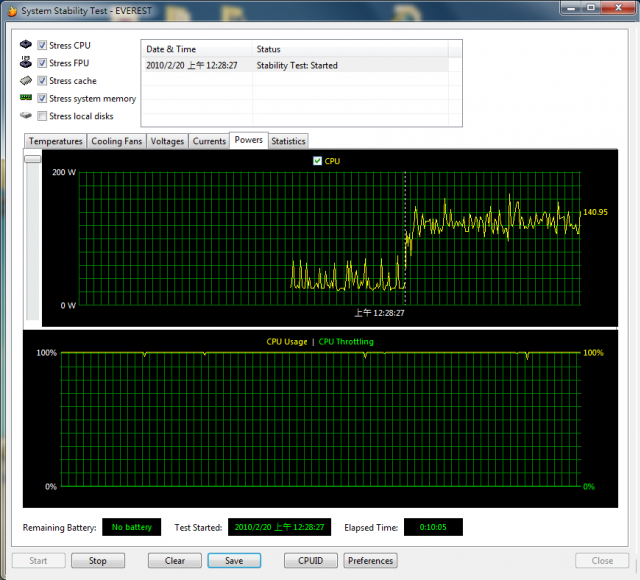Select the Voltages tab

click(x=167, y=141)
